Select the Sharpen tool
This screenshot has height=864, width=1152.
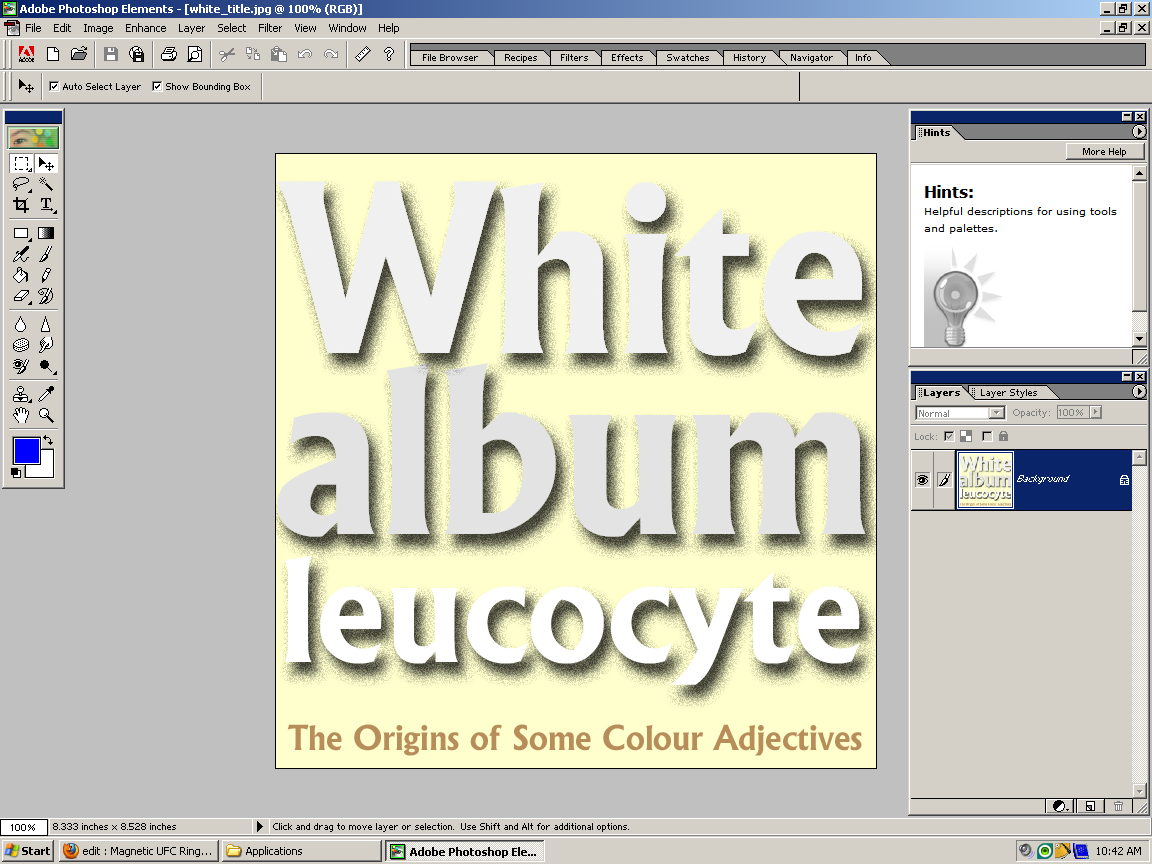click(x=46, y=324)
